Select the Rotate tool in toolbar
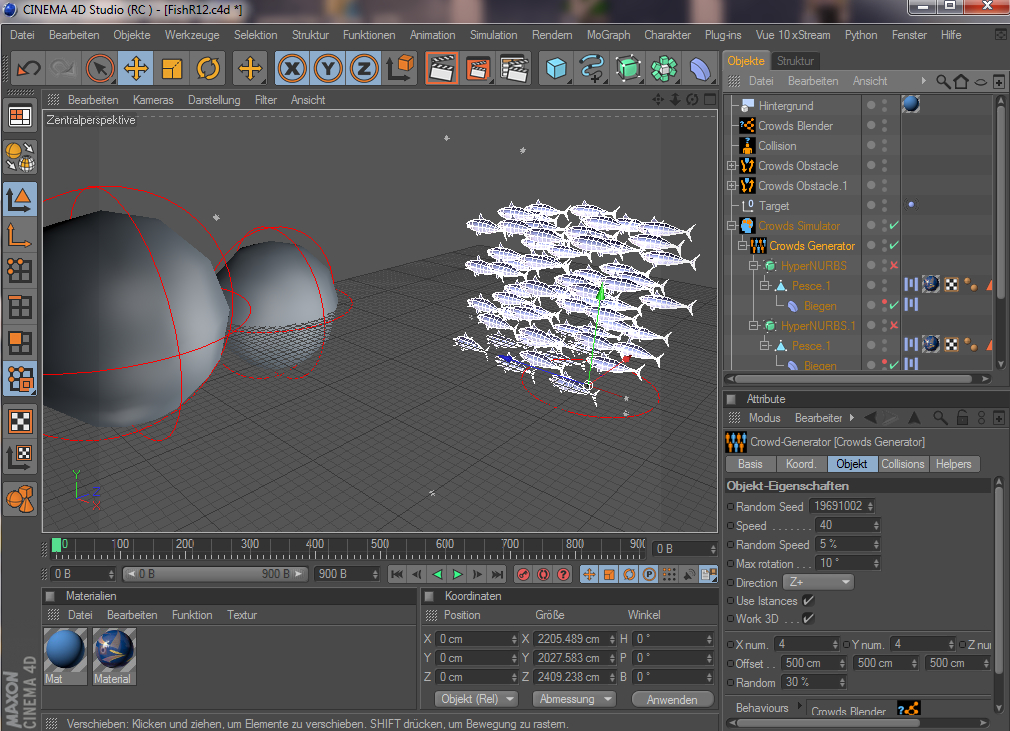This screenshot has height=731, width=1010. 208,68
